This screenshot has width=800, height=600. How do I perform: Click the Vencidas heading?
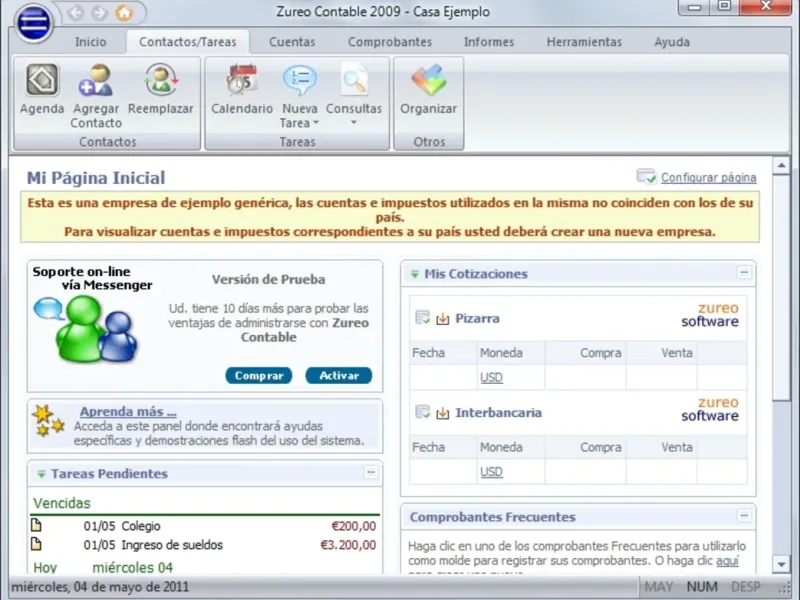coord(62,503)
